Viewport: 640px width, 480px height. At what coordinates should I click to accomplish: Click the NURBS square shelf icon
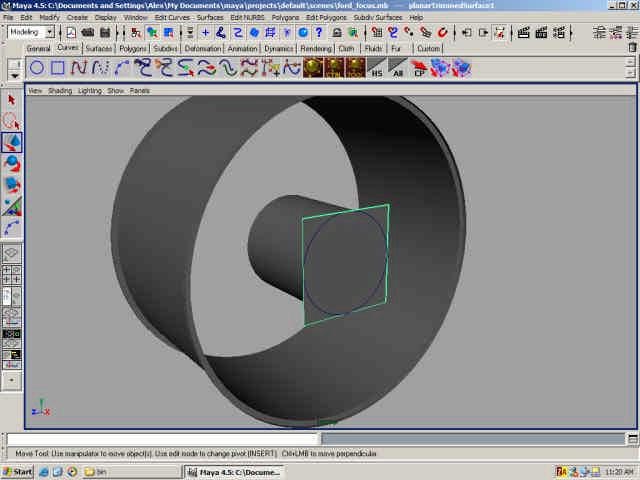[x=58, y=68]
